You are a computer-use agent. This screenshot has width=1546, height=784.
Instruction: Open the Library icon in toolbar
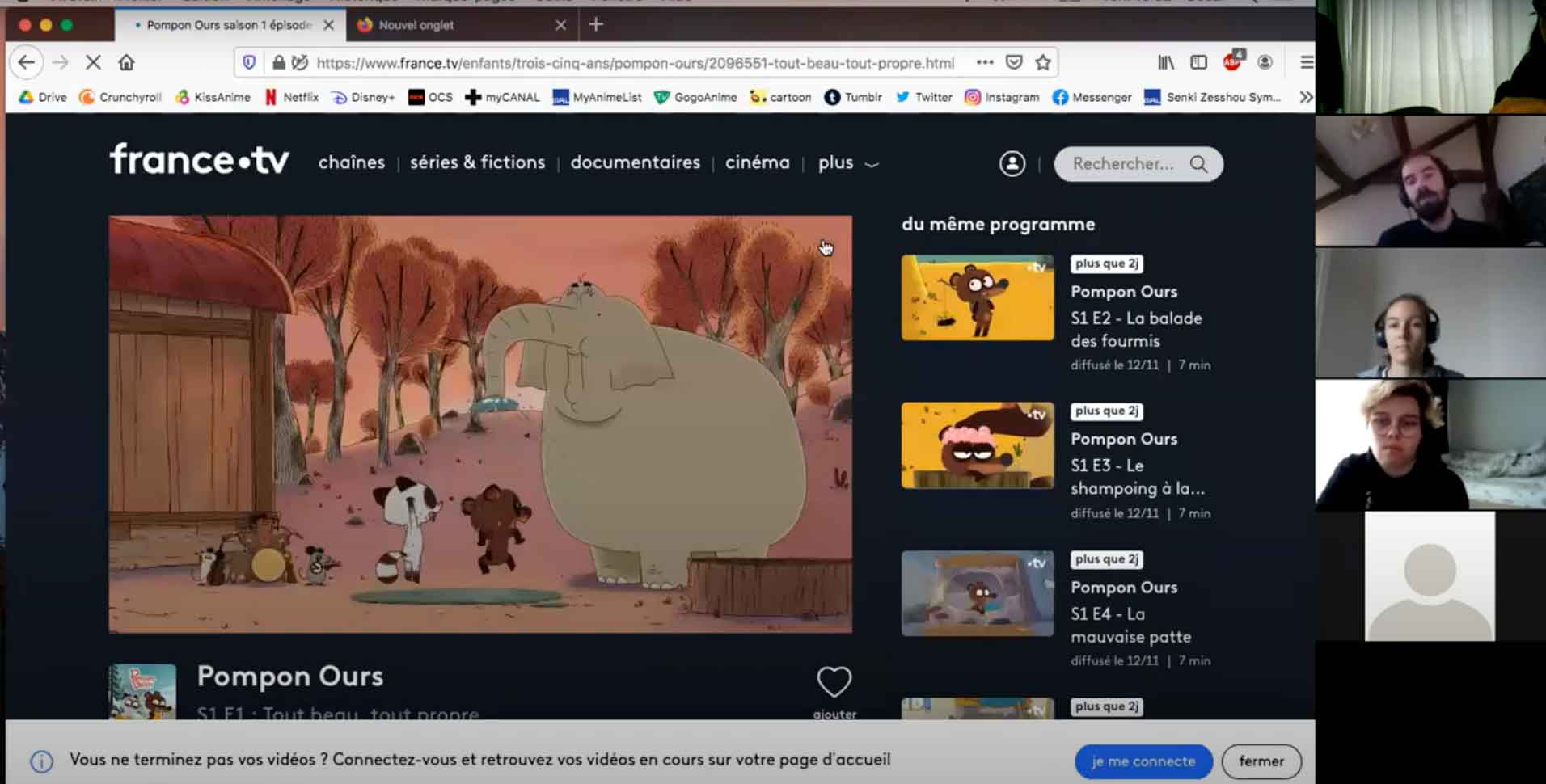1165,62
